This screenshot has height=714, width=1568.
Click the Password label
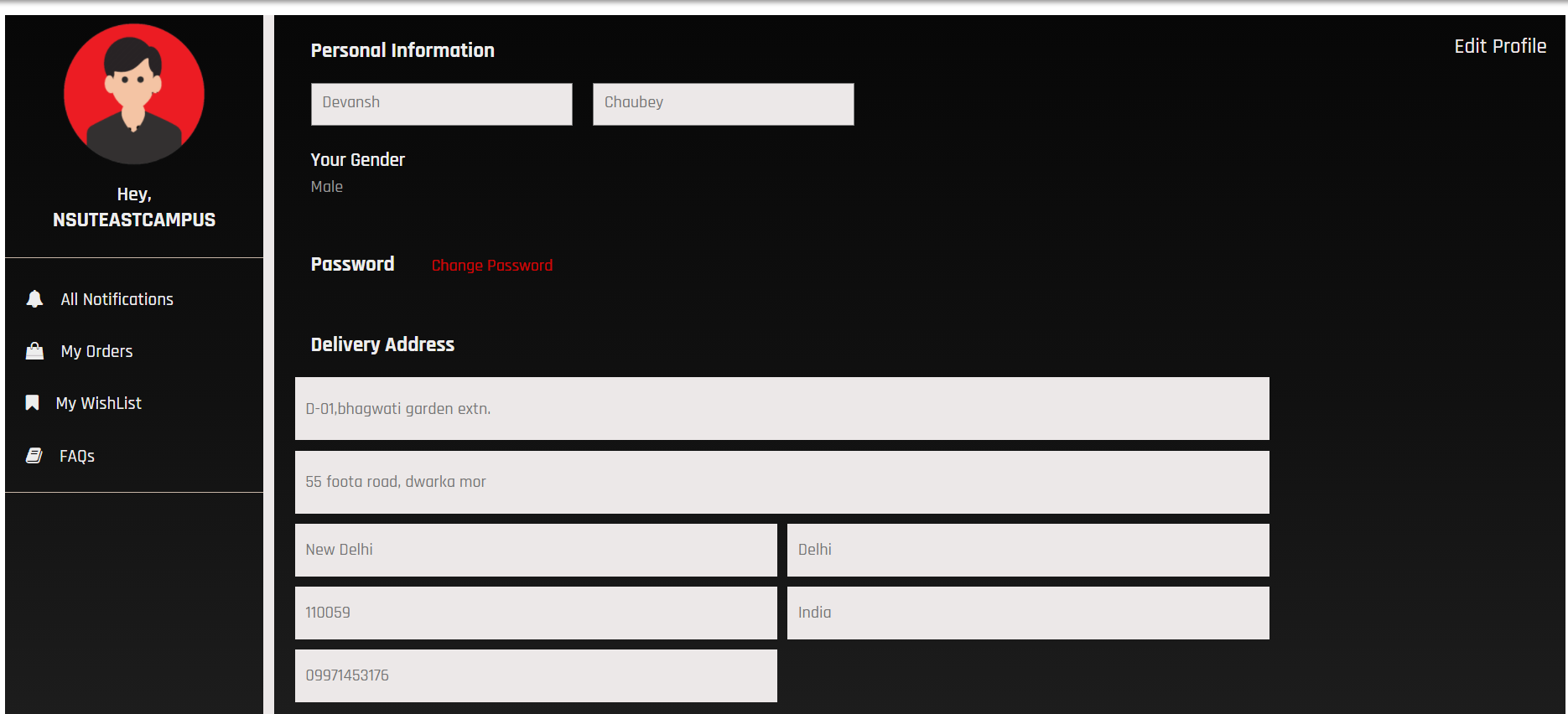352,264
